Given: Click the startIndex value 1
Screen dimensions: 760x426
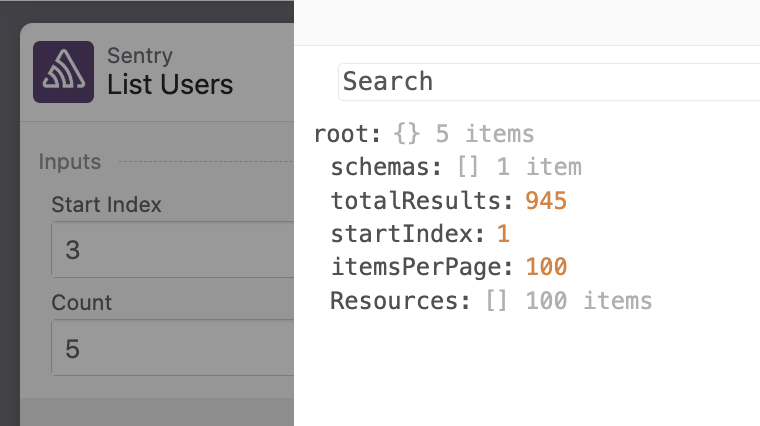Looking at the screenshot, I should (x=504, y=234).
